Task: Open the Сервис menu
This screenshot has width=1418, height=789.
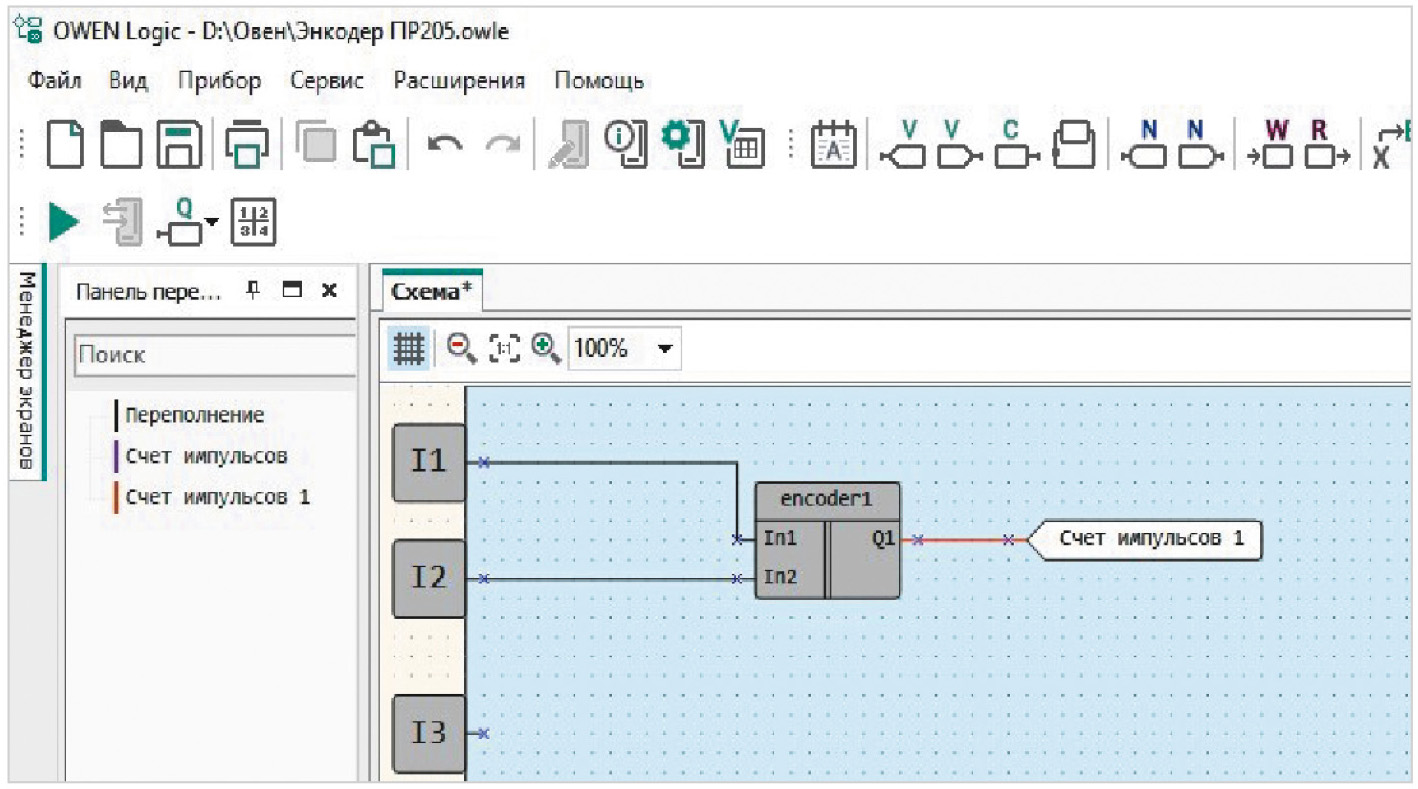Action: click(x=327, y=81)
